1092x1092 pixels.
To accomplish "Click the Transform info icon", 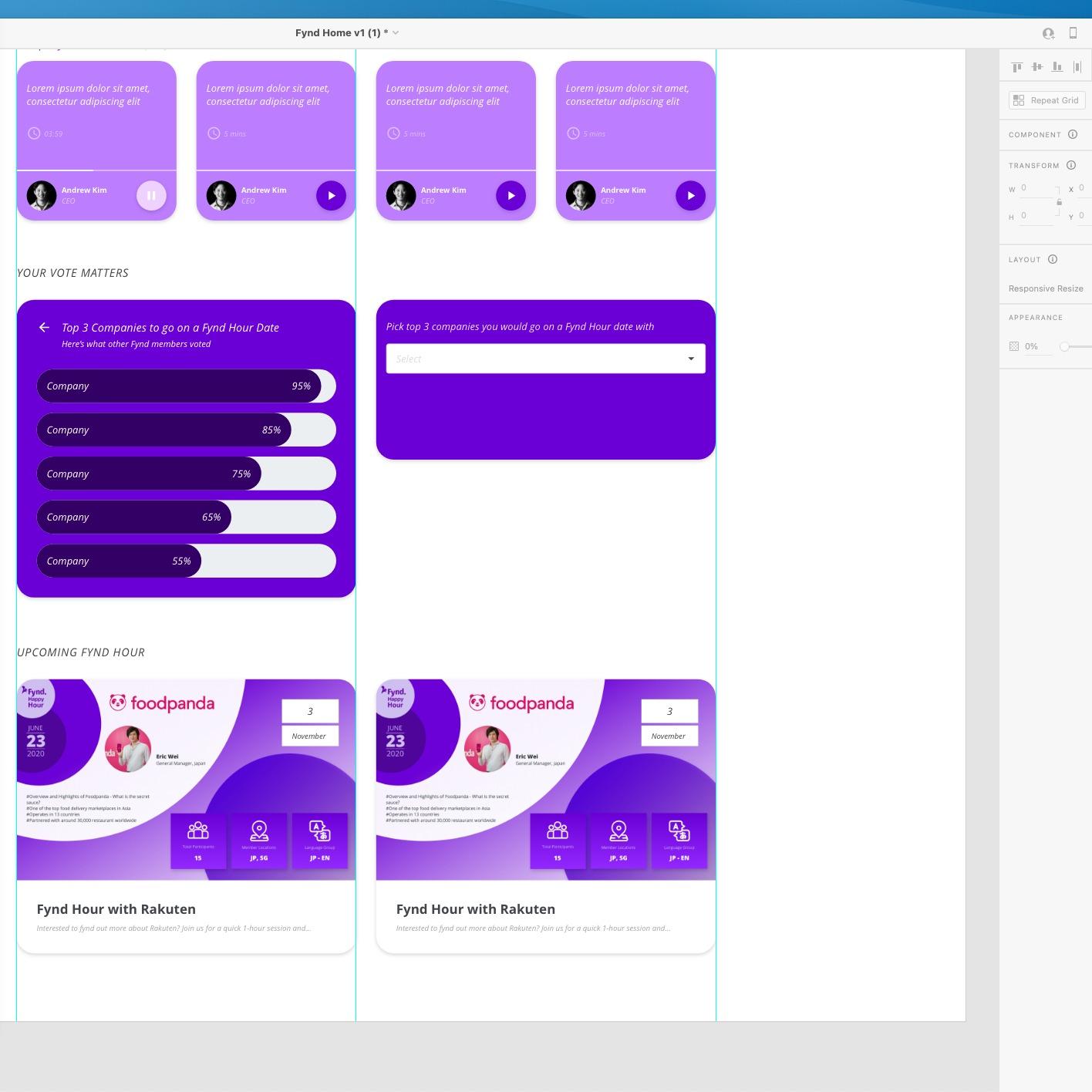I will tap(1071, 165).
